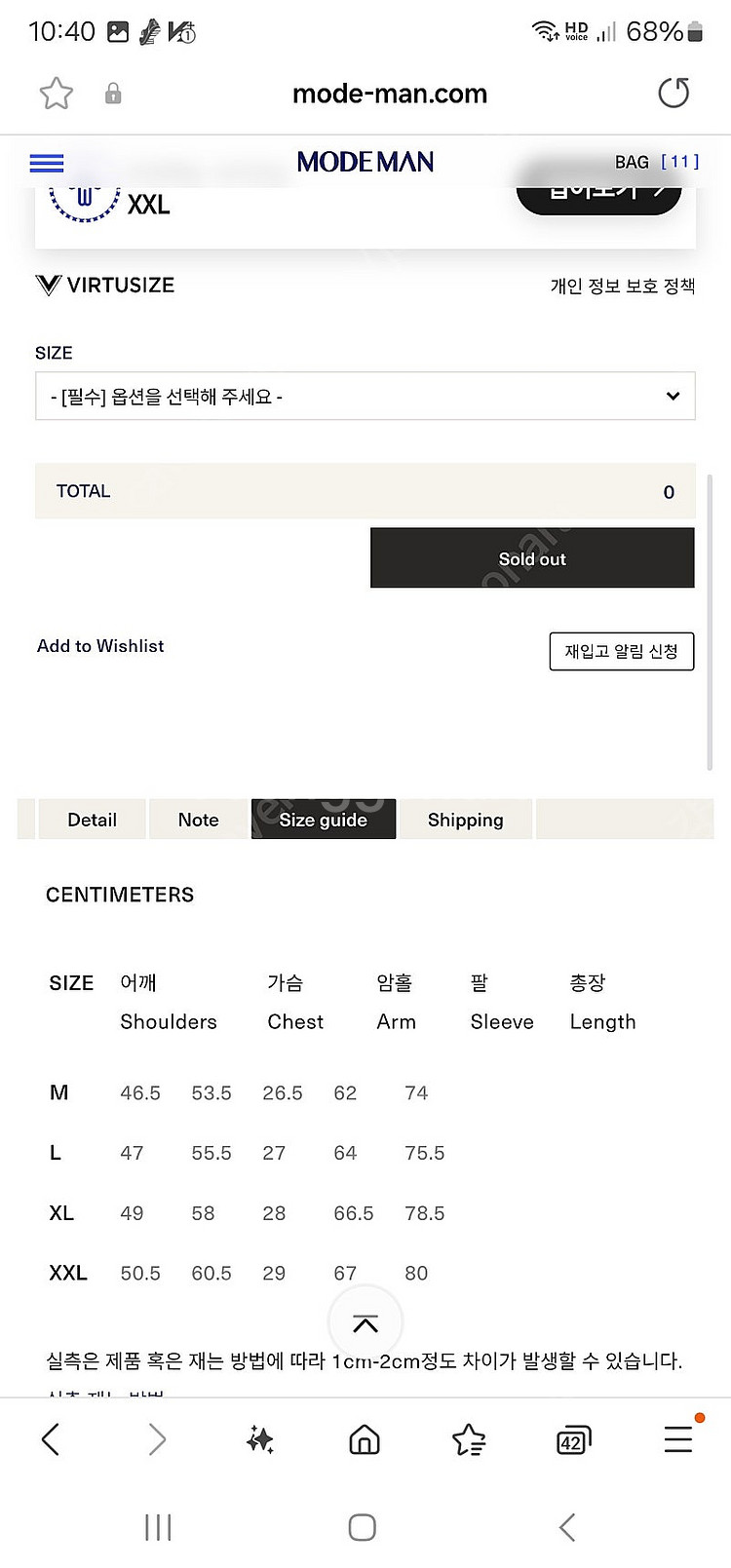Go back with browser back arrow
This screenshot has height=1568, width=731.
52,1438
